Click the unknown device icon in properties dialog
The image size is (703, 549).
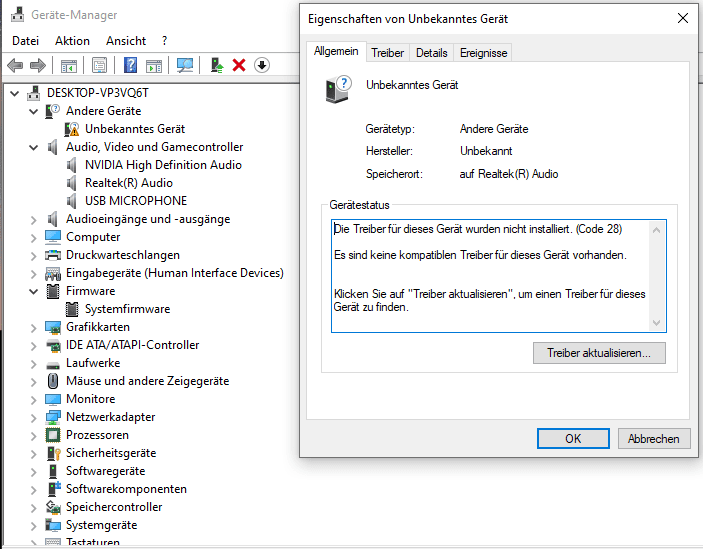[x=338, y=90]
